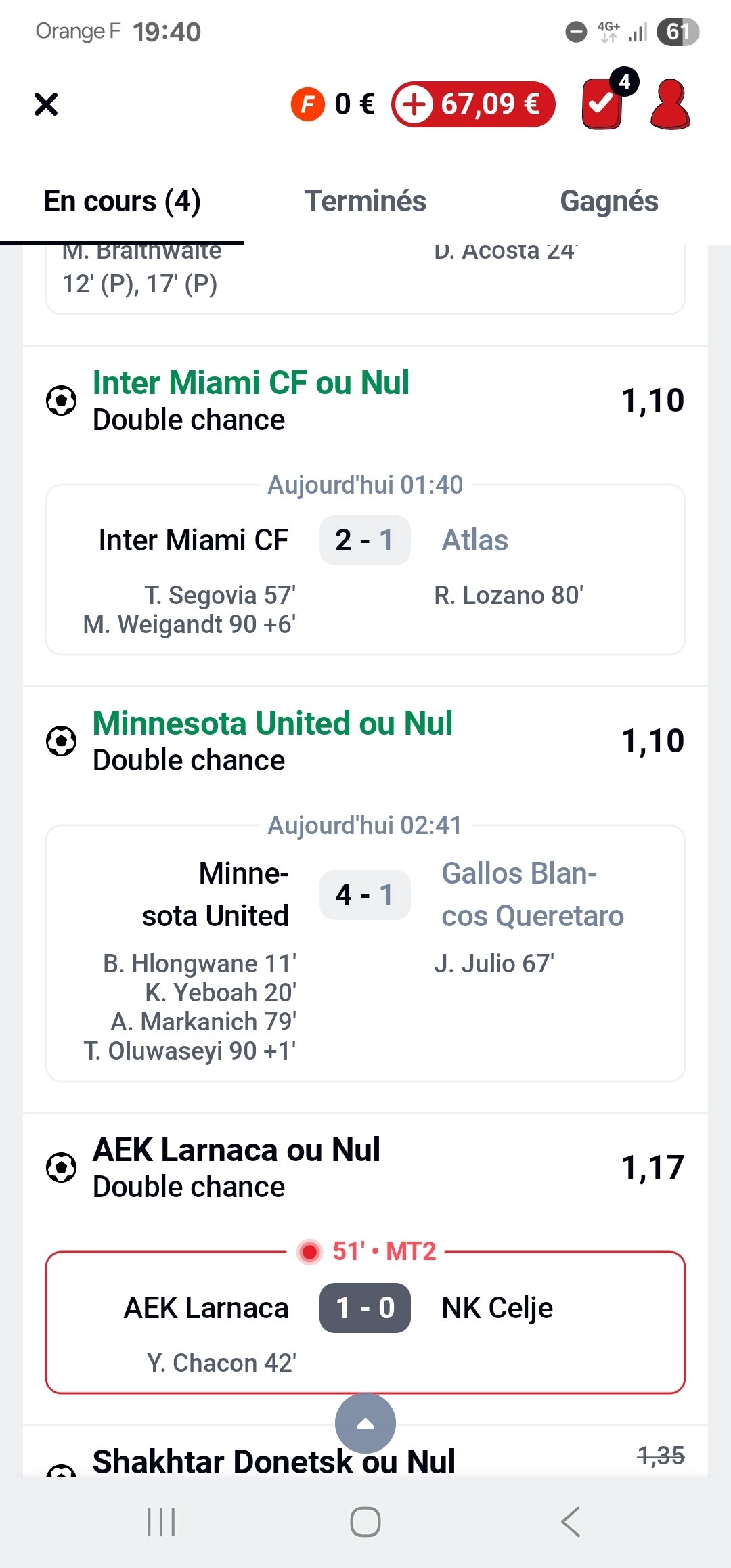Tap the soccer ball icon beside Minnesota United bet
The height and width of the screenshot is (1568, 731).
coord(61,741)
